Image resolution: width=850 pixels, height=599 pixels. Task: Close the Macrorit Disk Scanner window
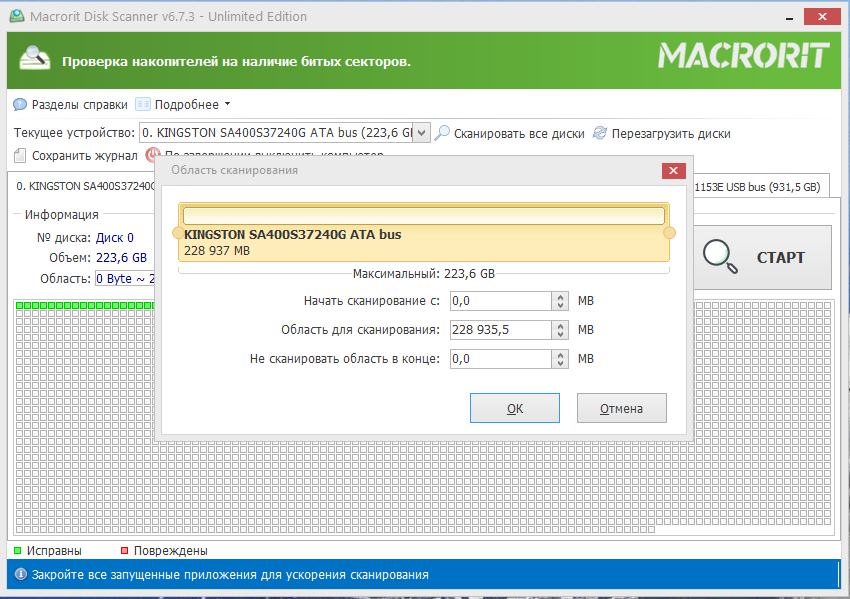click(x=822, y=17)
